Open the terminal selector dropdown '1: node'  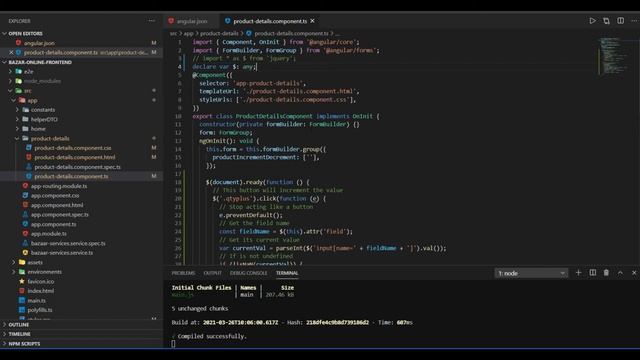(x=531, y=273)
